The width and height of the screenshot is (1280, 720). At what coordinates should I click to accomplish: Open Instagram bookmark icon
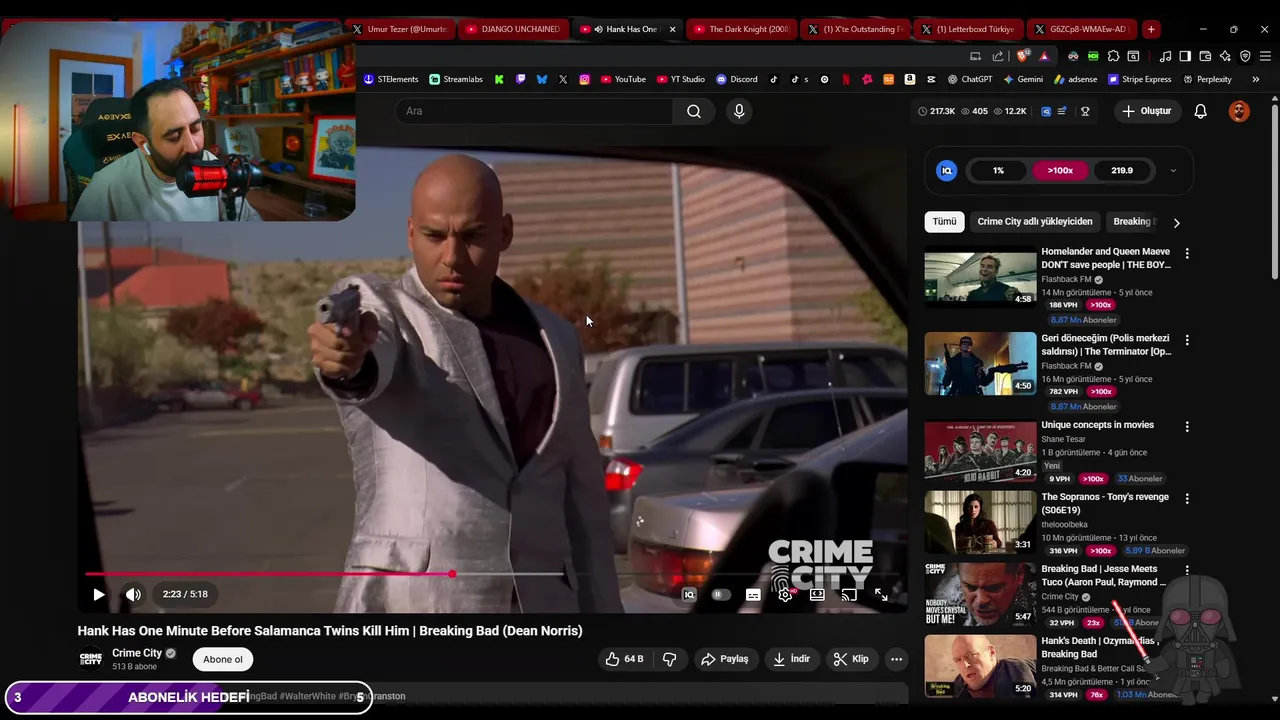tap(584, 79)
